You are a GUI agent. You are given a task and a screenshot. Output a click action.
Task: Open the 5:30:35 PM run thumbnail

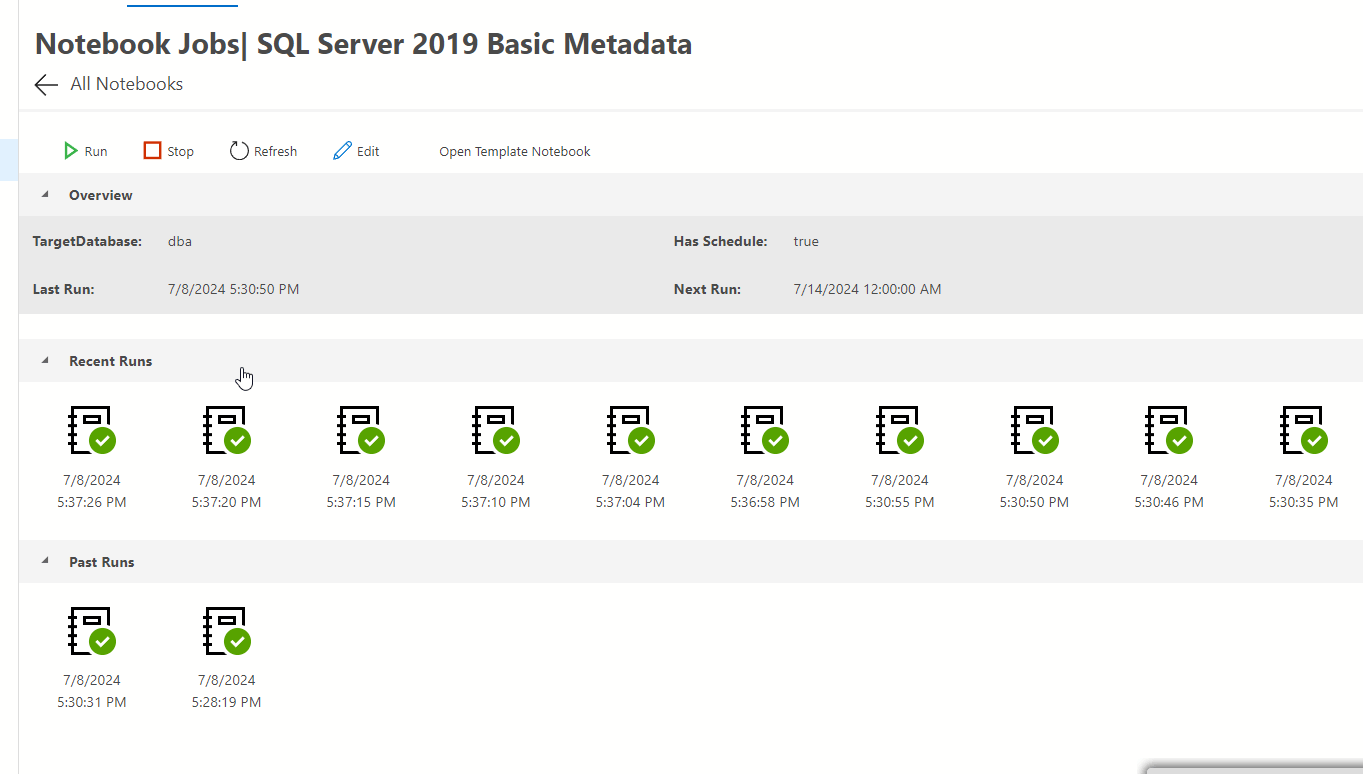coord(1304,431)
